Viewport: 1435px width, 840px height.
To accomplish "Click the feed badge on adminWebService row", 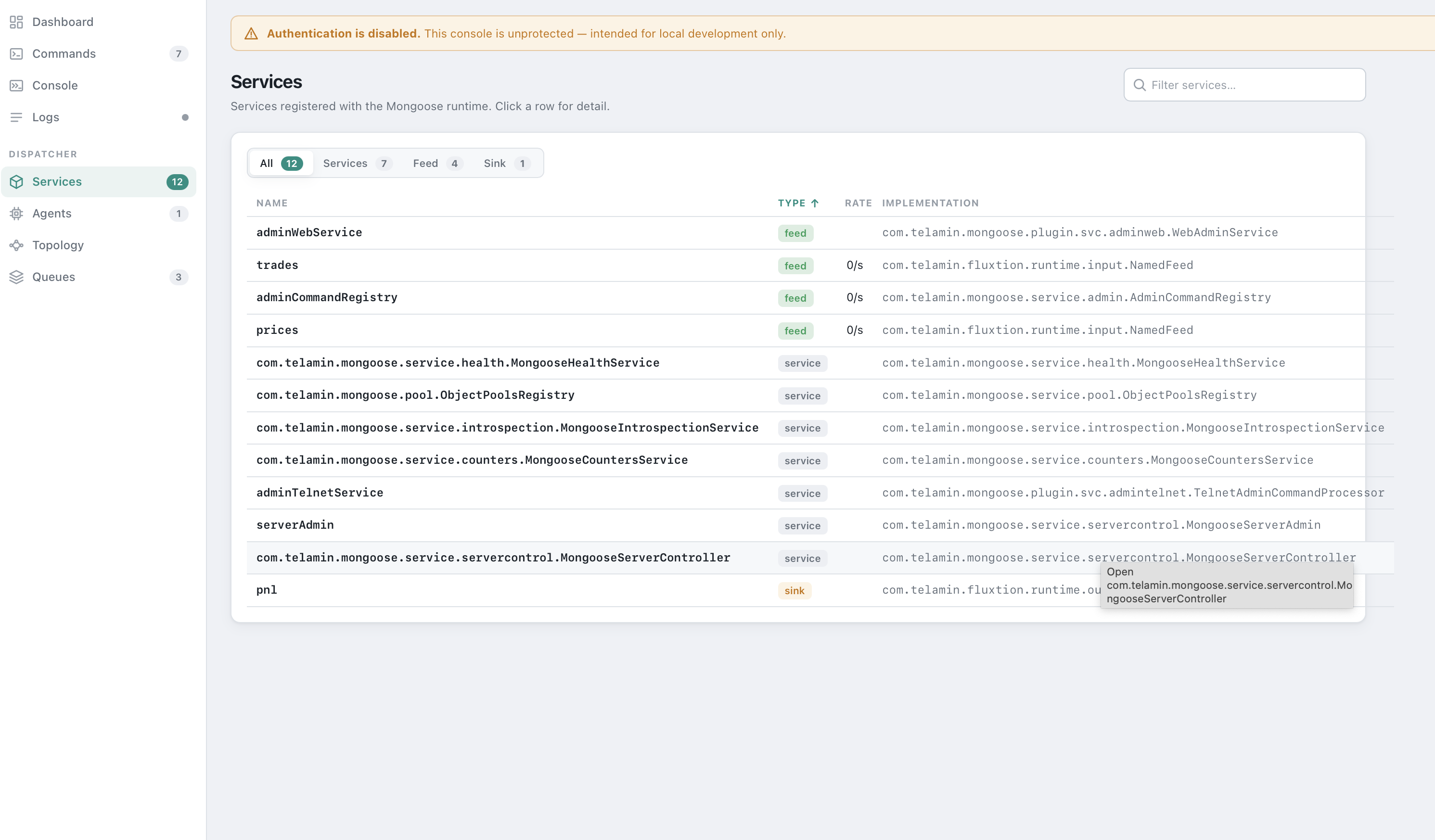I will coord(795,233).
